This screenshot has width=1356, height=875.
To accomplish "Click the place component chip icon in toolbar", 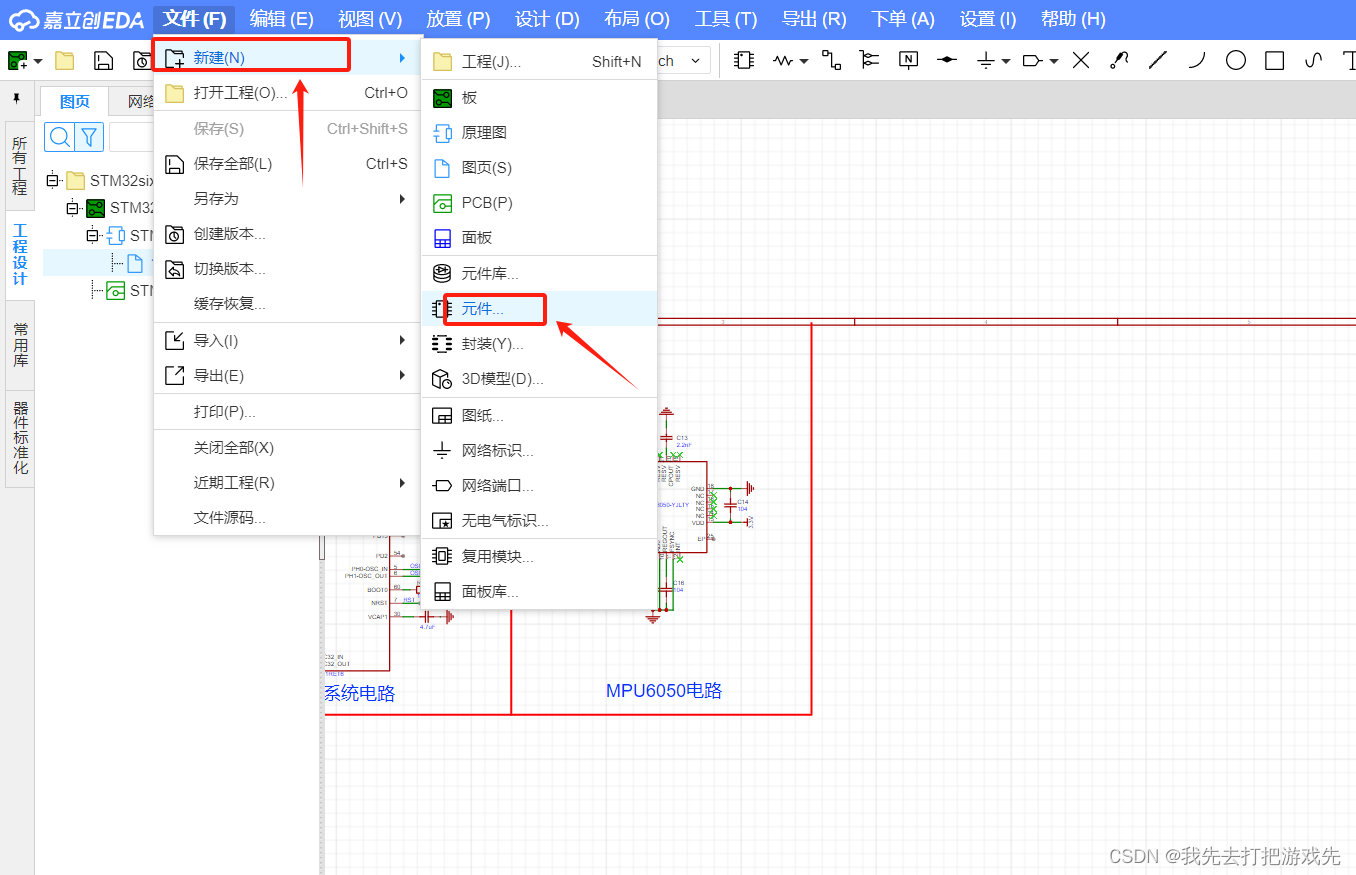I will click(x=743, y=60).
